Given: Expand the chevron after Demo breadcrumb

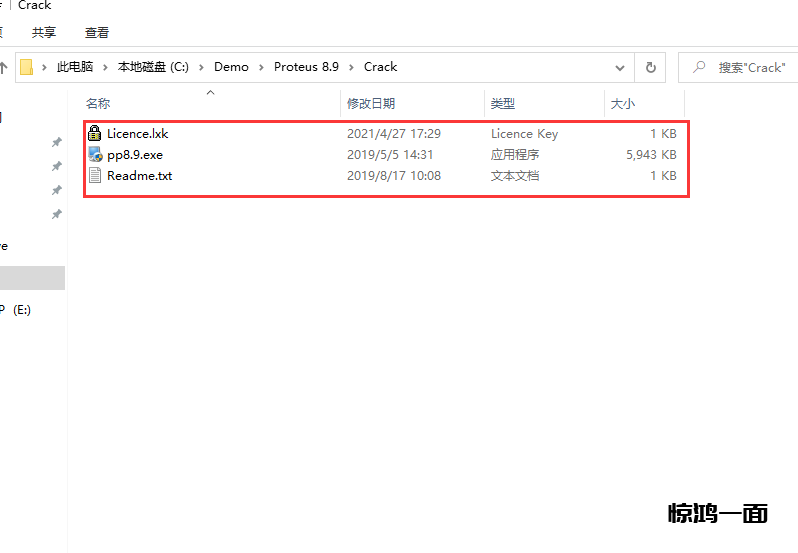Looking at the screenshot, I should [x=261, y=67].
